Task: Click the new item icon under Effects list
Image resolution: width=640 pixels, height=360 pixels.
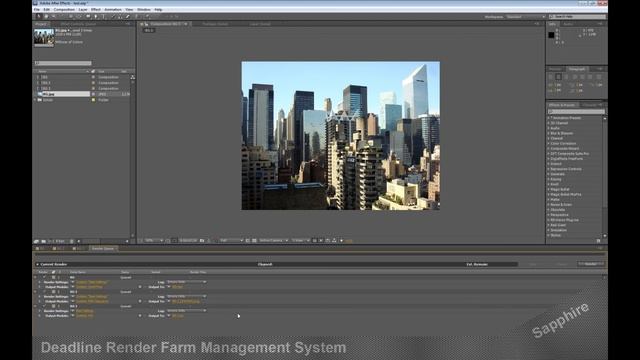Action: (598, 241)
